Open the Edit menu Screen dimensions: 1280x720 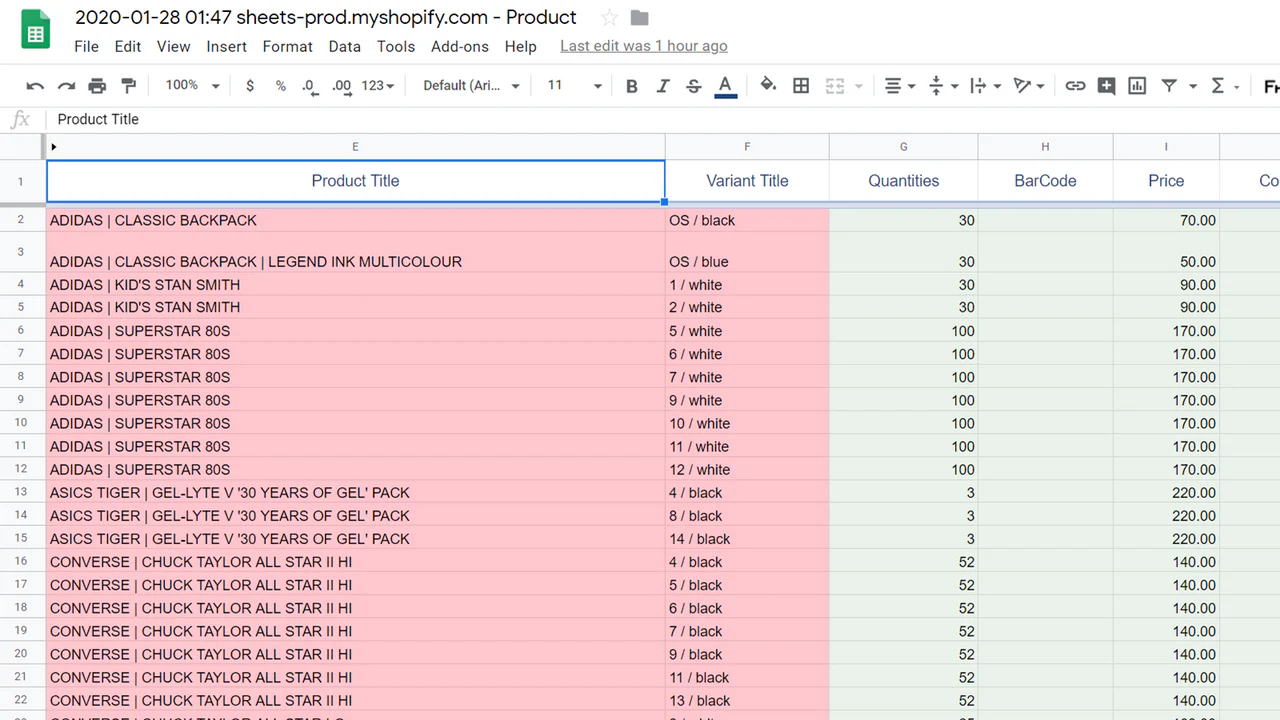(x=128, y=46)
